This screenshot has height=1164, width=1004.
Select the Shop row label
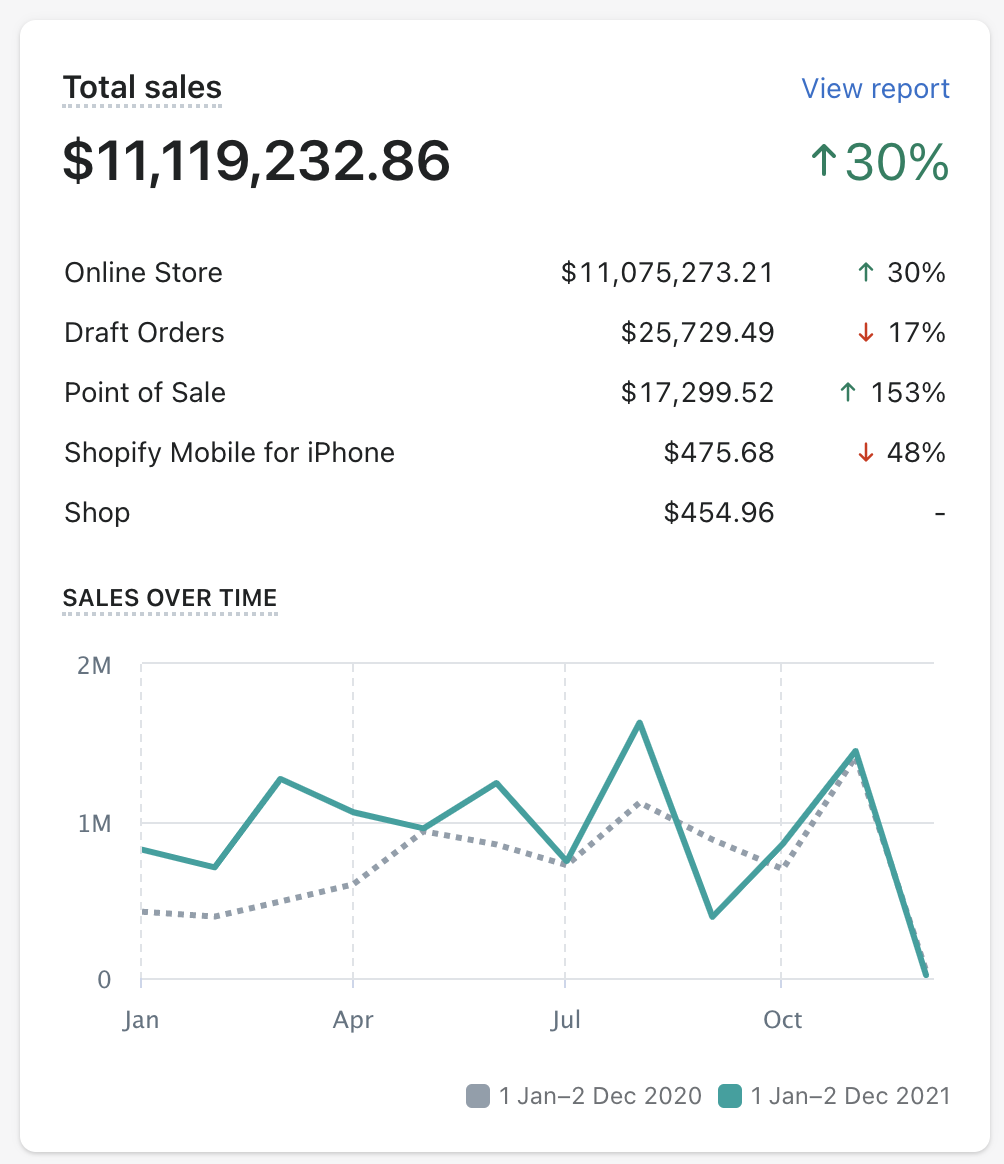coord(97,513)
